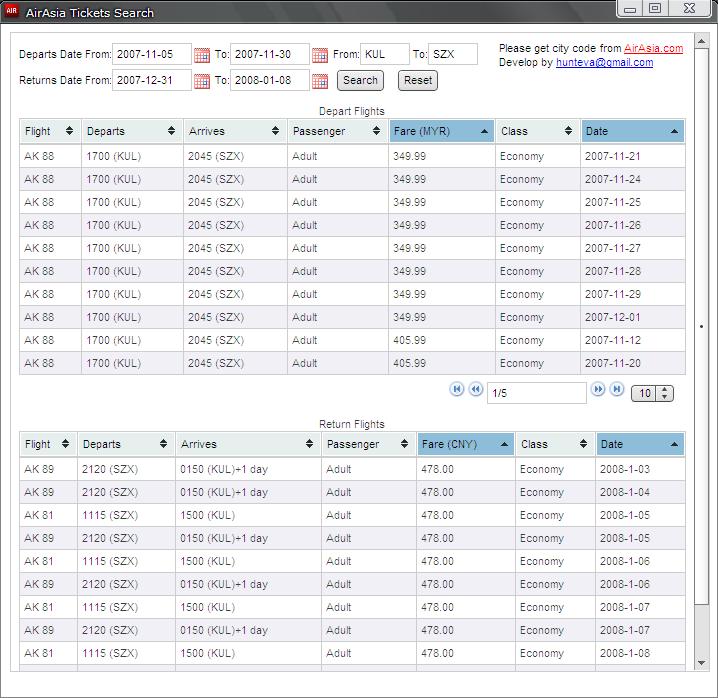Click the page number field showing 1/5
This screenshot has width=718, height=698.
(x=537, y=393)
